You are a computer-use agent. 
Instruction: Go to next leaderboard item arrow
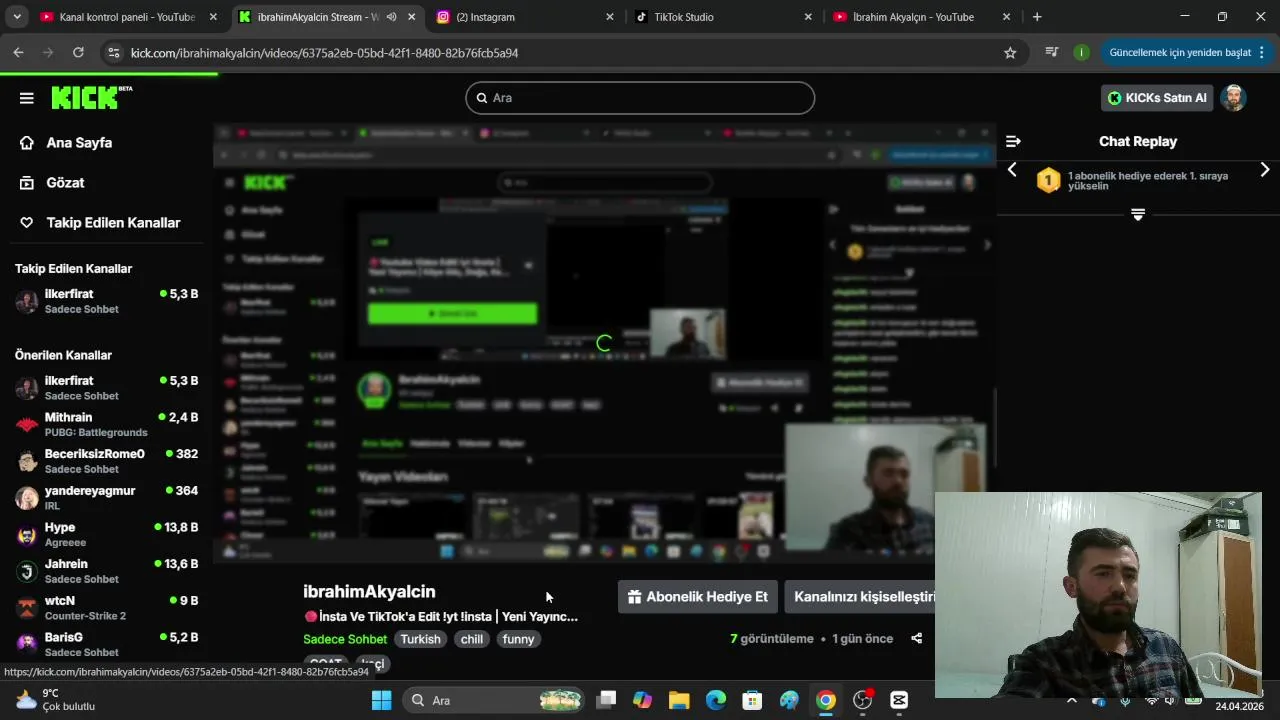1265,170
